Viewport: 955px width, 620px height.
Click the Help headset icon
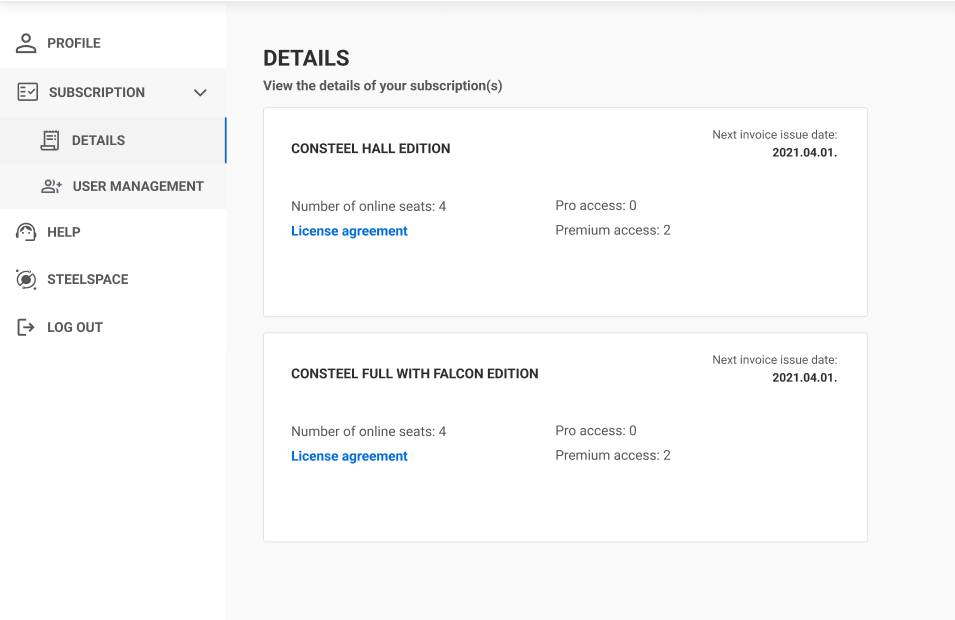coord(26,232)
